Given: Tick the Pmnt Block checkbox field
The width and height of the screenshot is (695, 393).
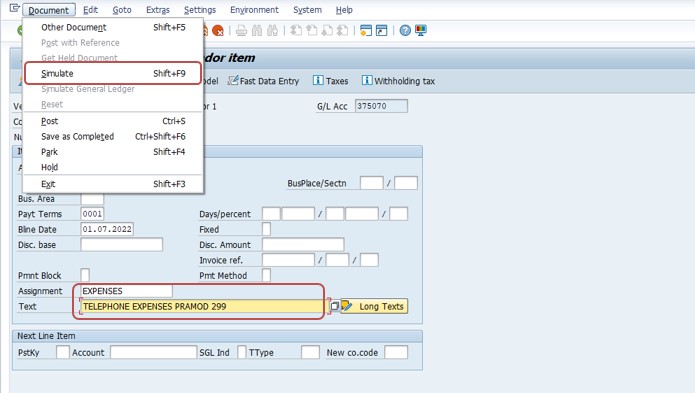Looking at the screenshot, I should pos(85,276).
